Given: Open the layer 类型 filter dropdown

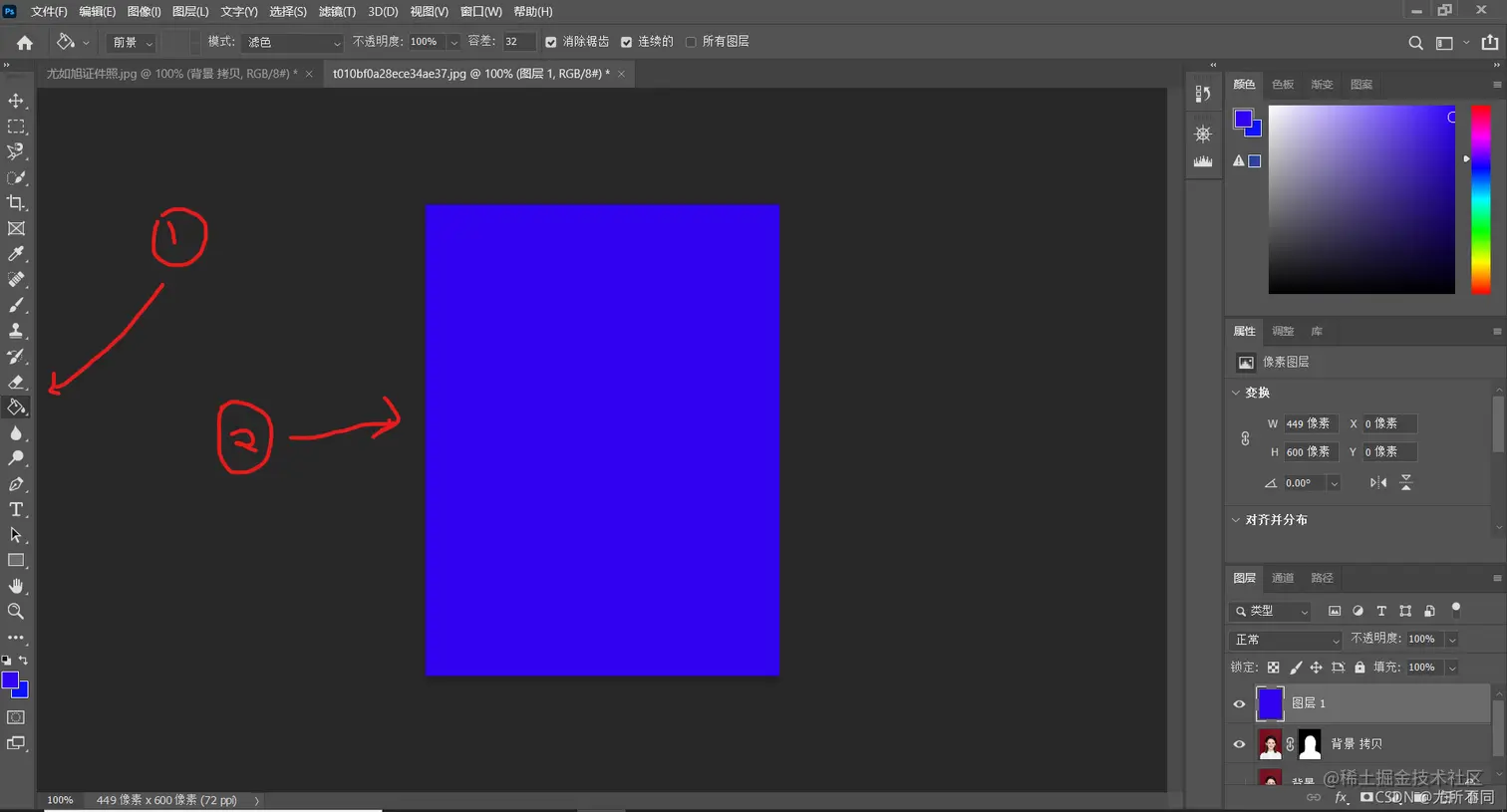Looking at the screenshot, I should pyautogui.click(x=1271, y=611).
